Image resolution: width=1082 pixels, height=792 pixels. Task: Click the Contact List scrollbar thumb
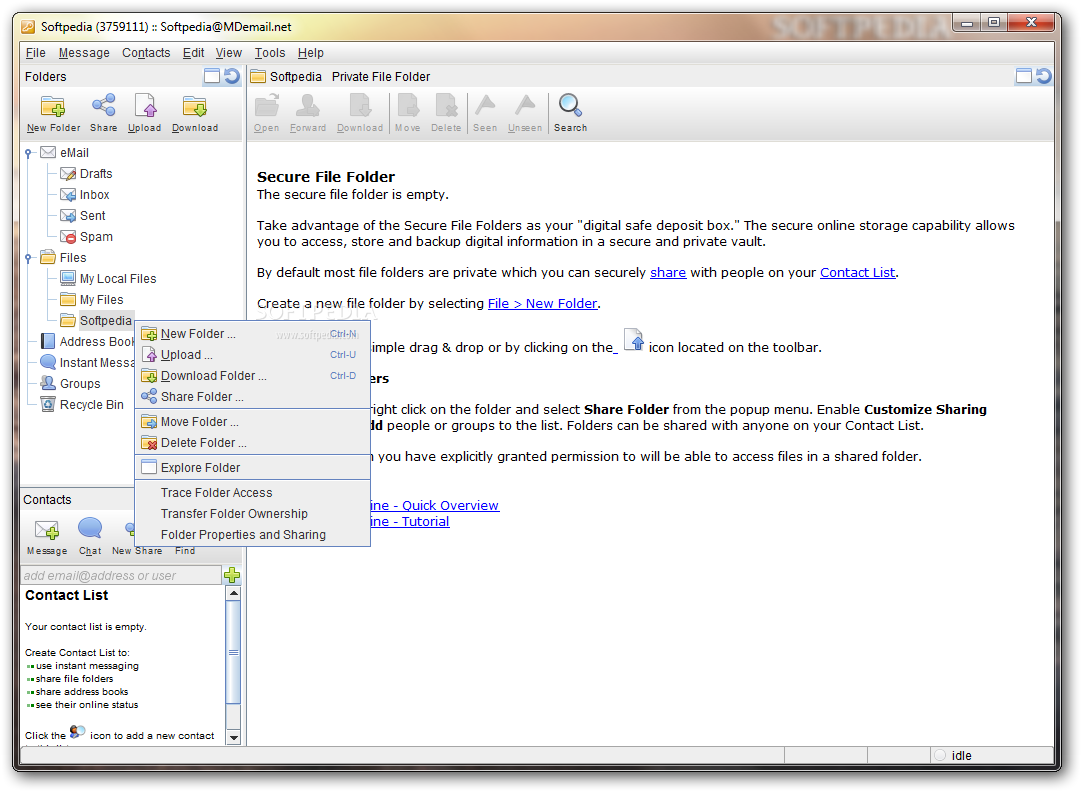point(233,652)
